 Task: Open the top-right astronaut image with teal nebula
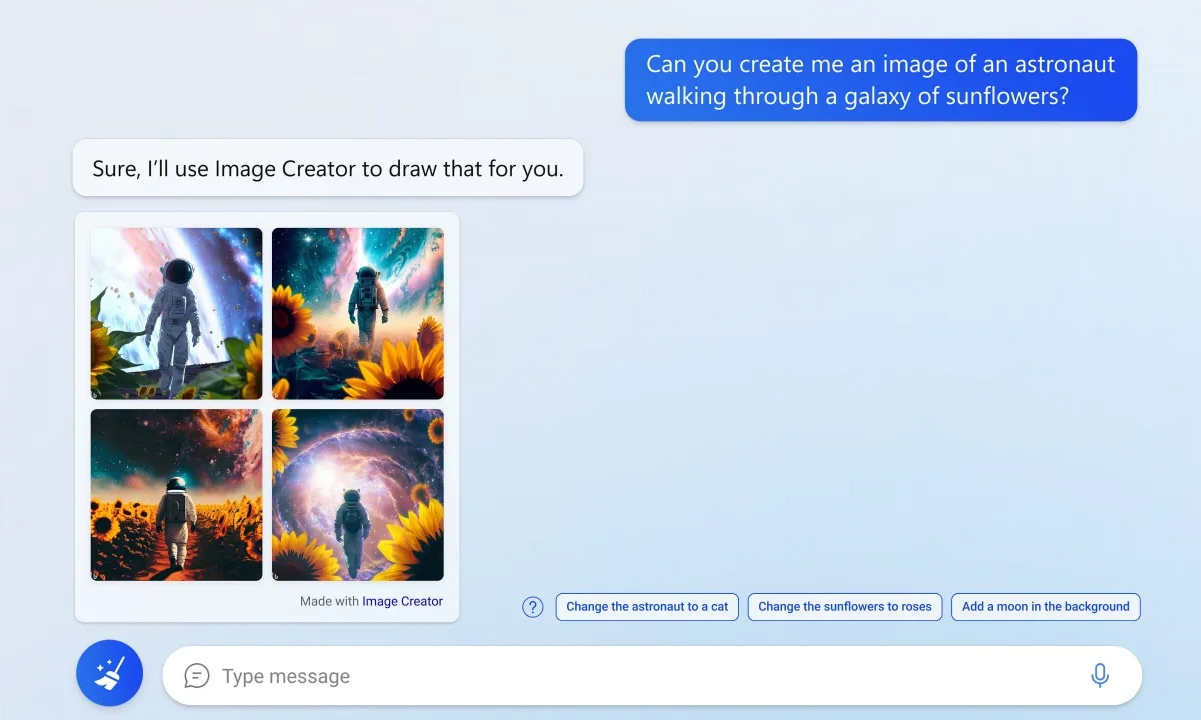[358, 314]
